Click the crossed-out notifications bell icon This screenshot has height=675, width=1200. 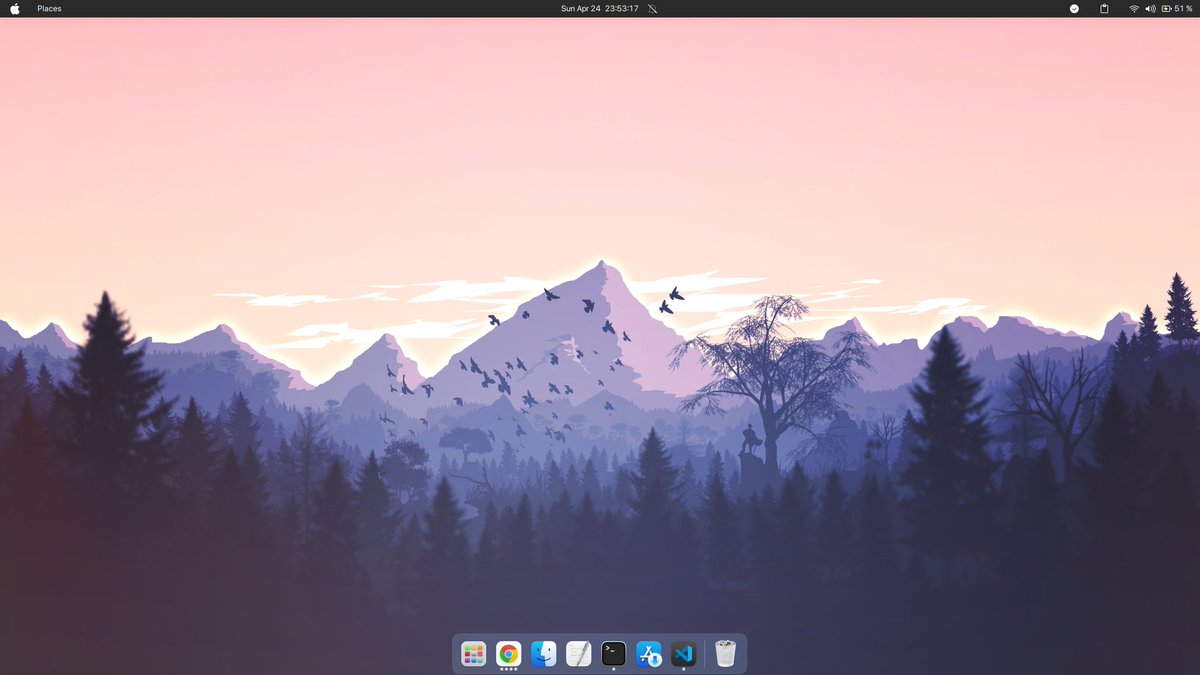click(x=653, y=8)
